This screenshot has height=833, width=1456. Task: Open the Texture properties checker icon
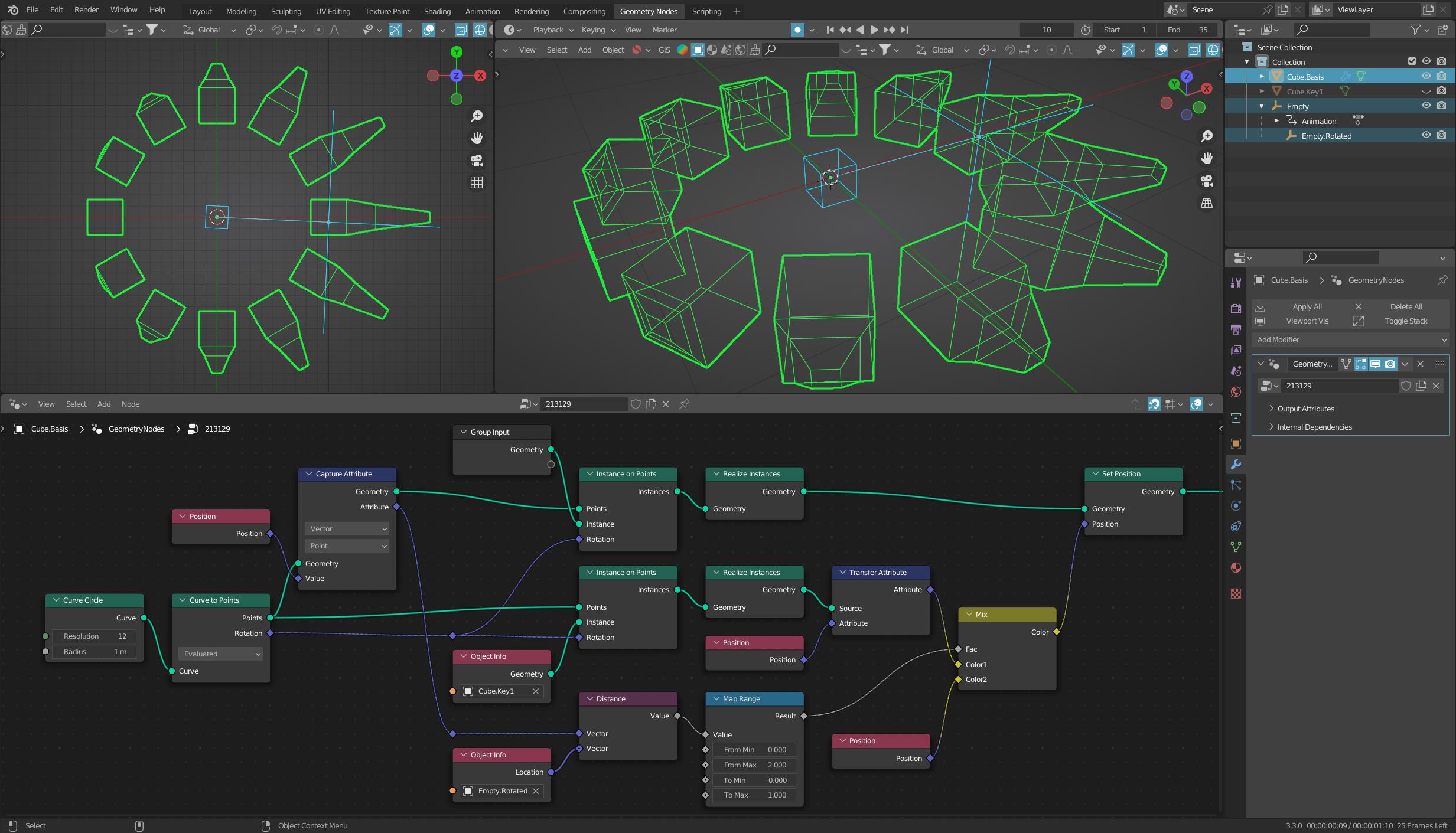(1236, 593)
